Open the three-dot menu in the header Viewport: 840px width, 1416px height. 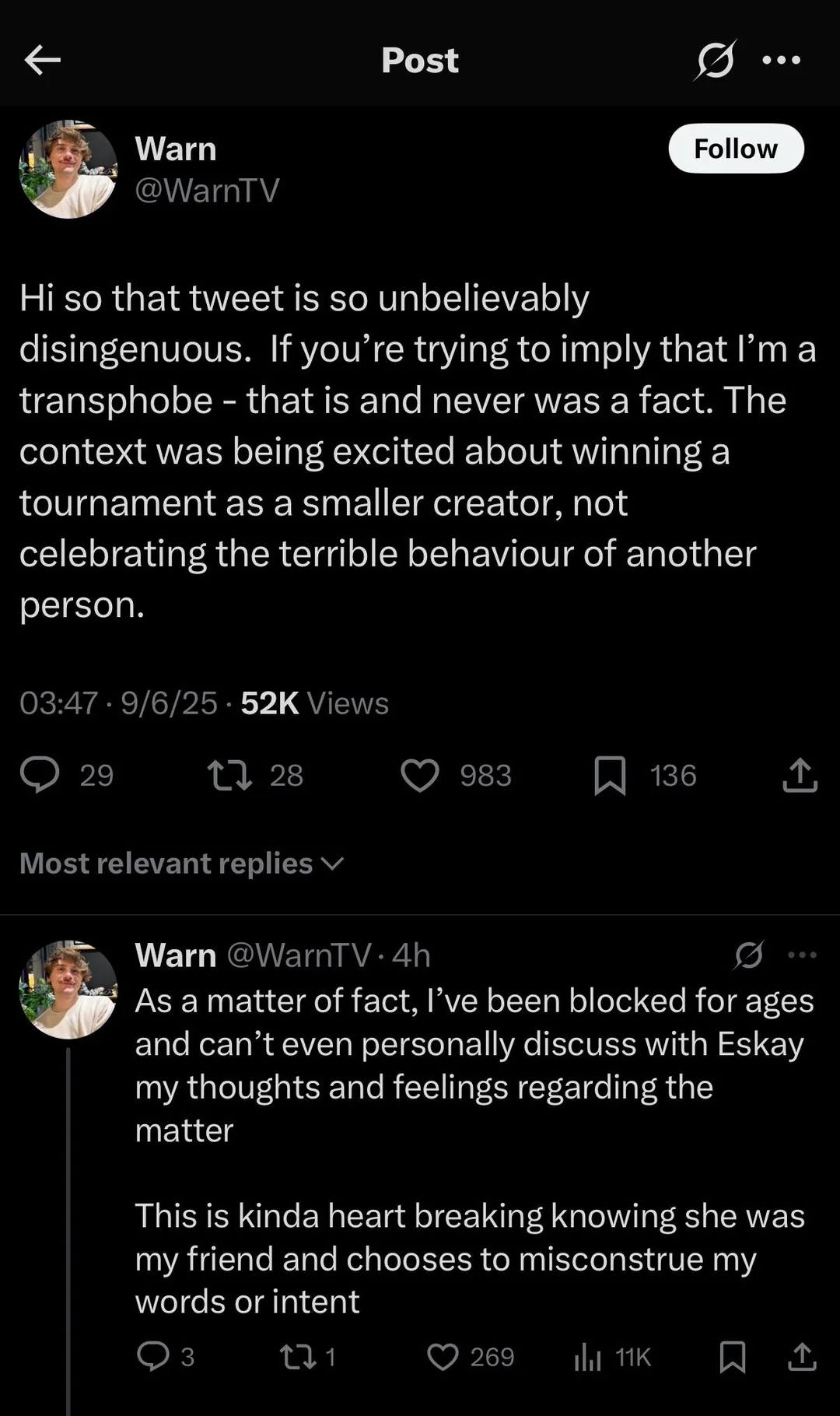[x=781, y=60]
